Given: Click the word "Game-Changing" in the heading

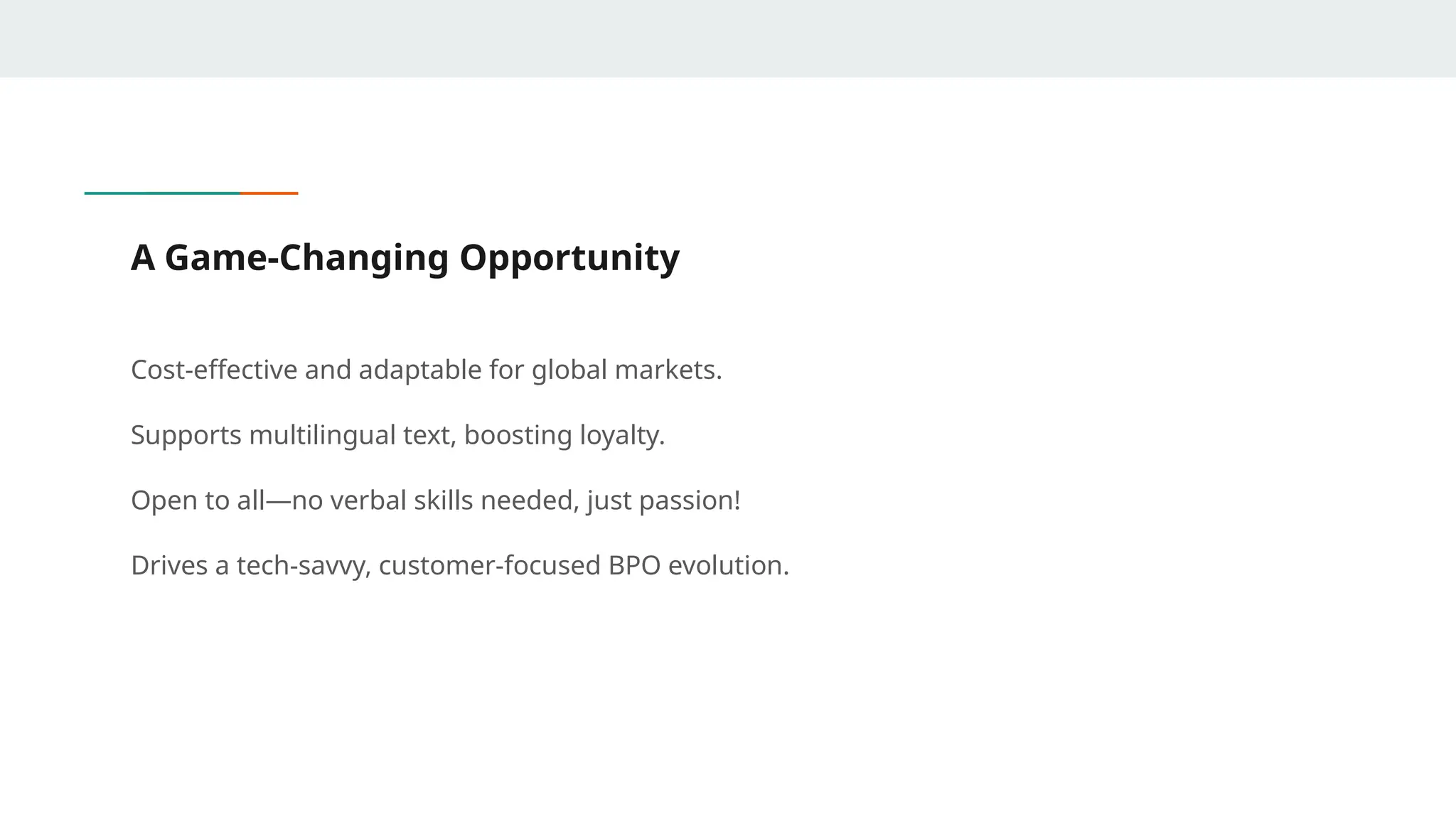Looking at the screenshot, I should click(306, 257).
